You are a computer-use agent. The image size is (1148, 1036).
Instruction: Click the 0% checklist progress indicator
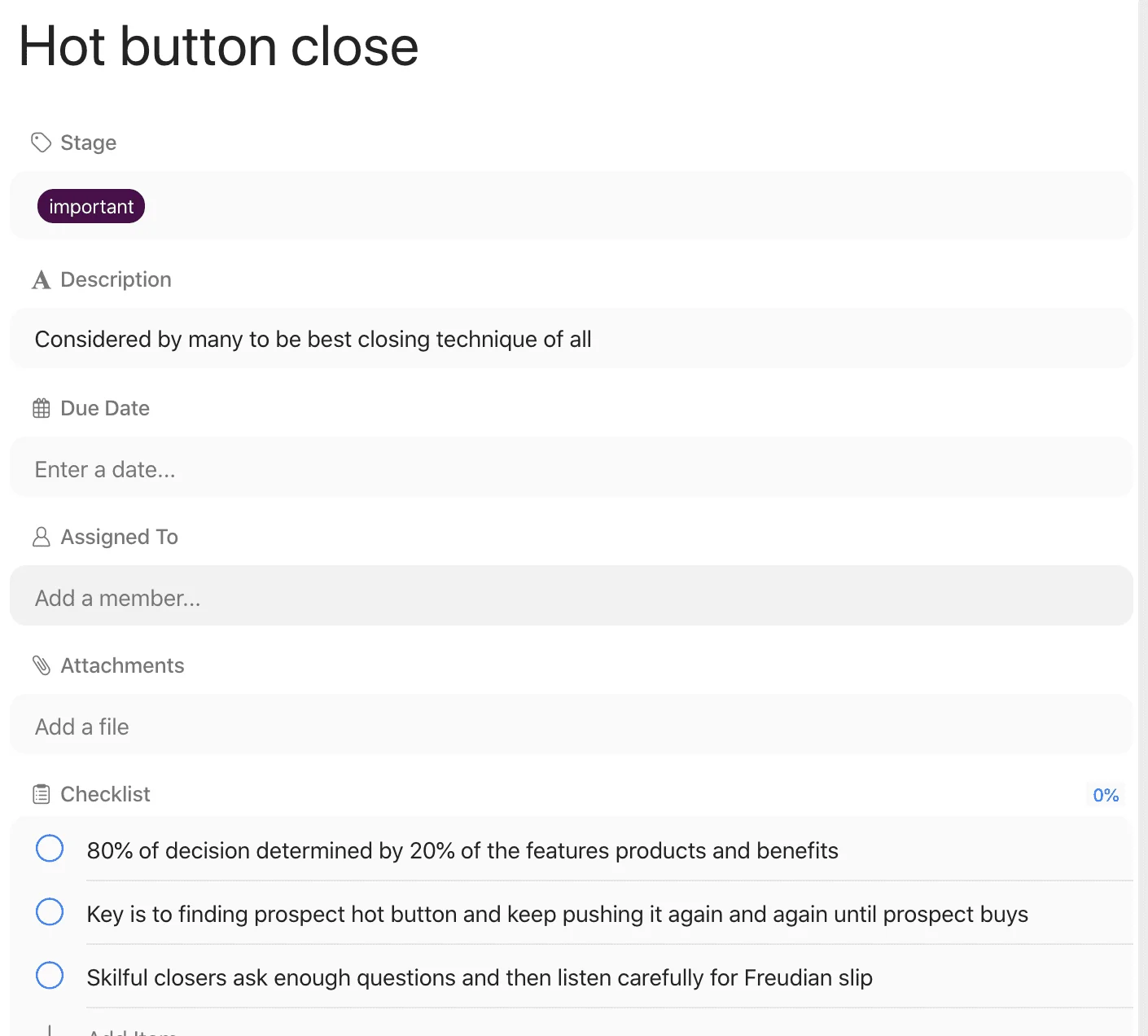click(1106, 795)
